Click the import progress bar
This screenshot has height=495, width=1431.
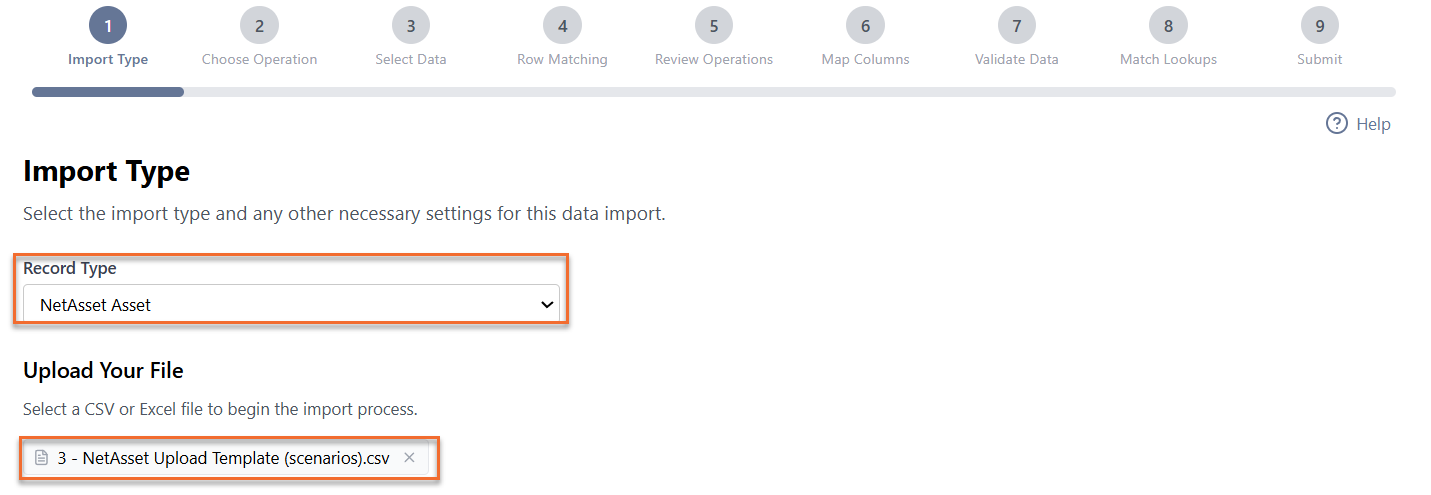pyautogui.click(x=714, y=92)
